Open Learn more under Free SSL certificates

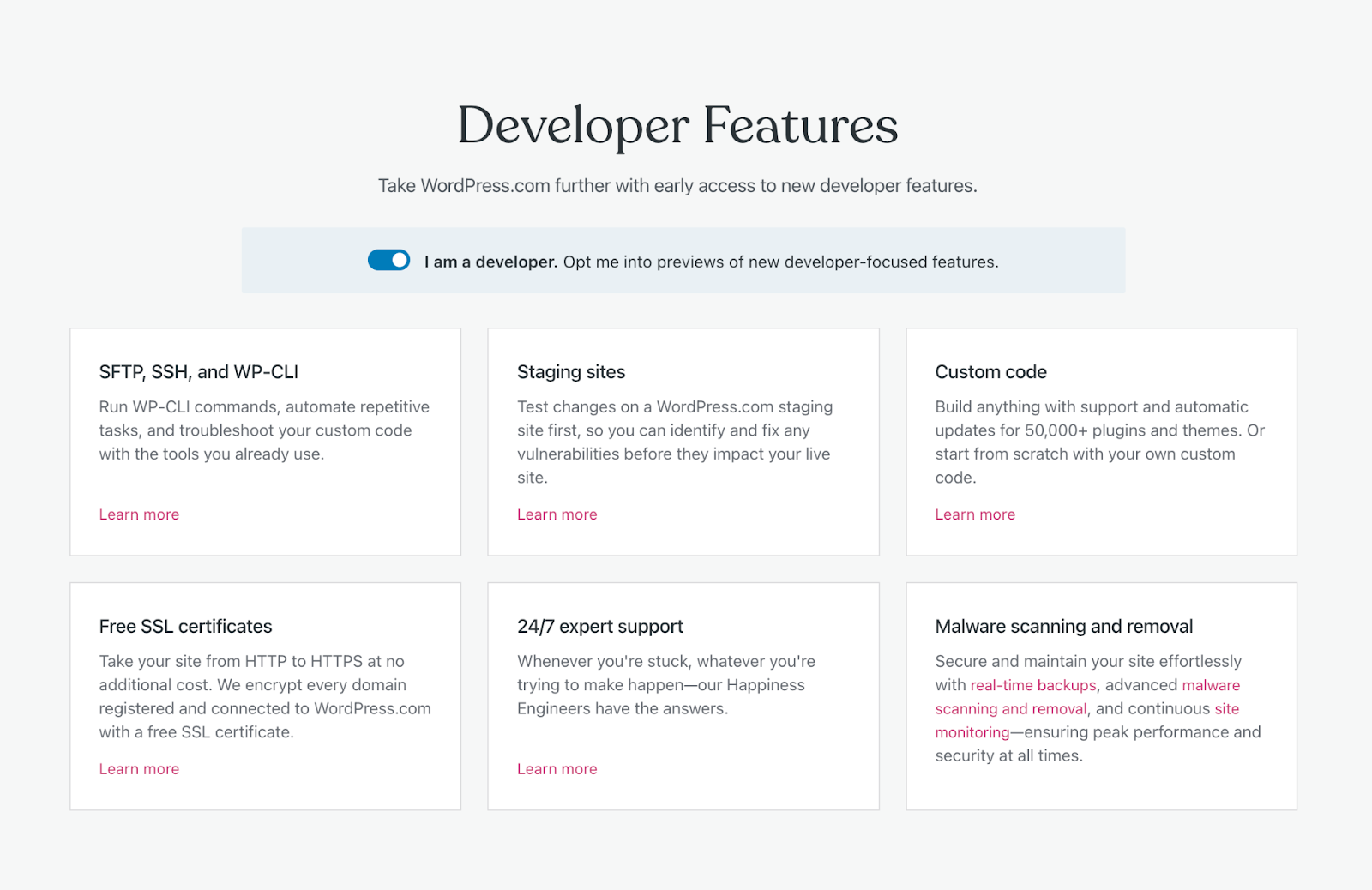138,768
